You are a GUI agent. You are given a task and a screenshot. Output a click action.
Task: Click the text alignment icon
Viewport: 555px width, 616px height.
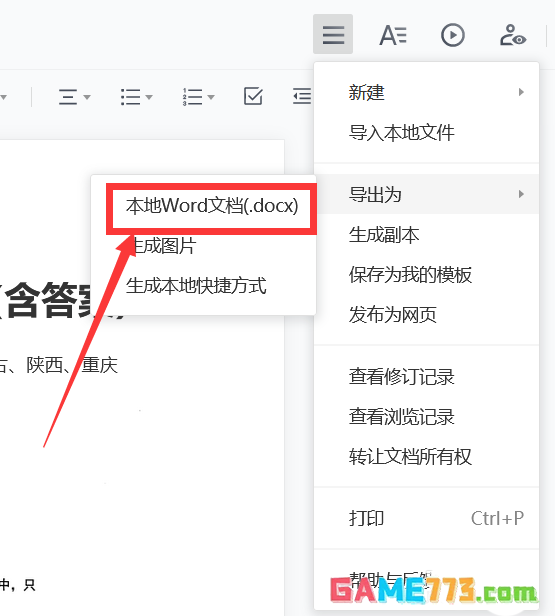pyautogui.click(x=68, y=97)
